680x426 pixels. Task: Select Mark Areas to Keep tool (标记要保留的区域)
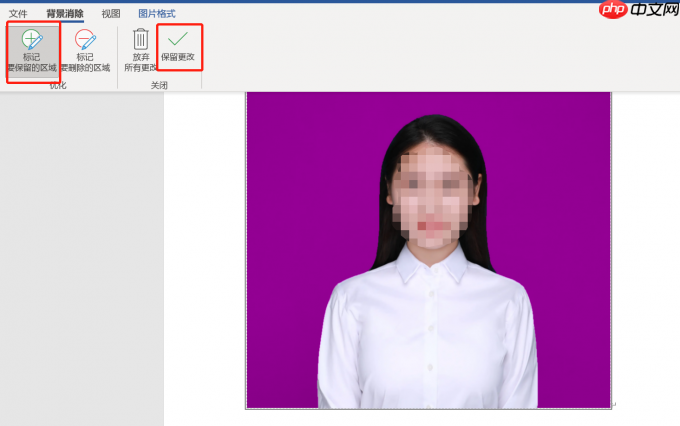click(x=32, y=51)
